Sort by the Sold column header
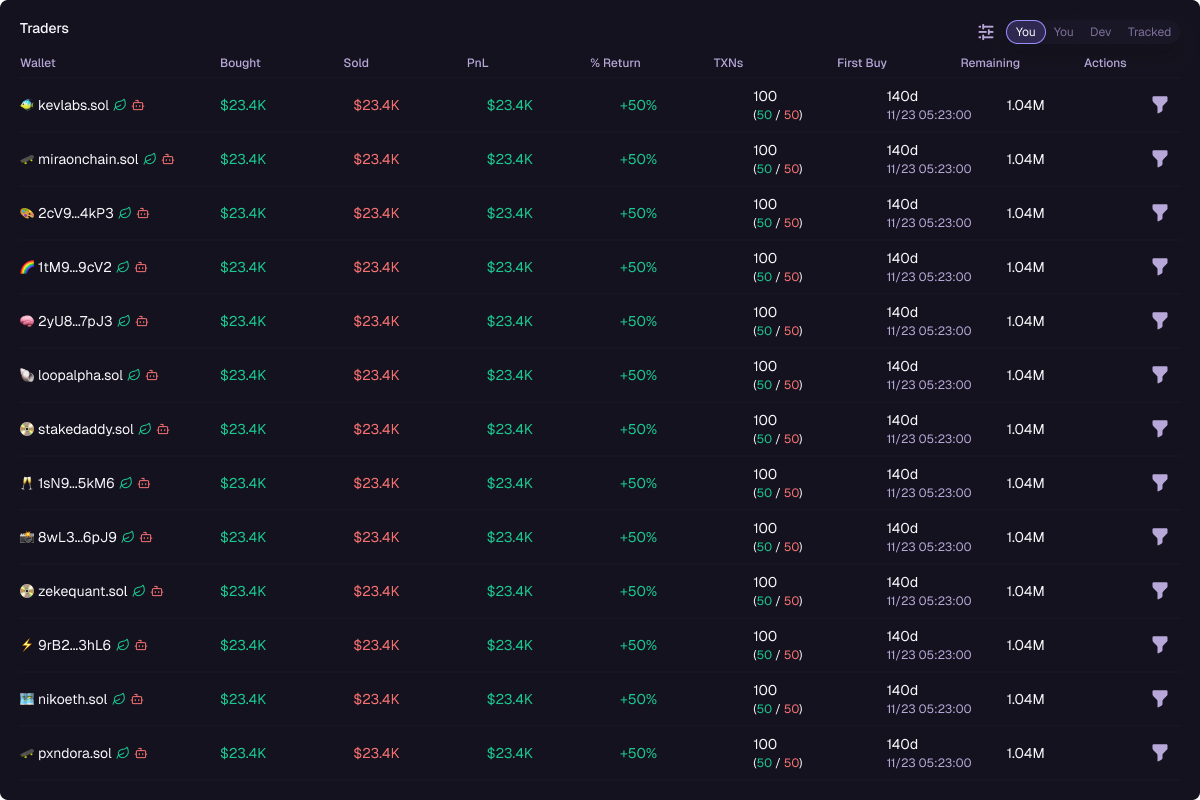The image size is (1200, 800). 356,63
